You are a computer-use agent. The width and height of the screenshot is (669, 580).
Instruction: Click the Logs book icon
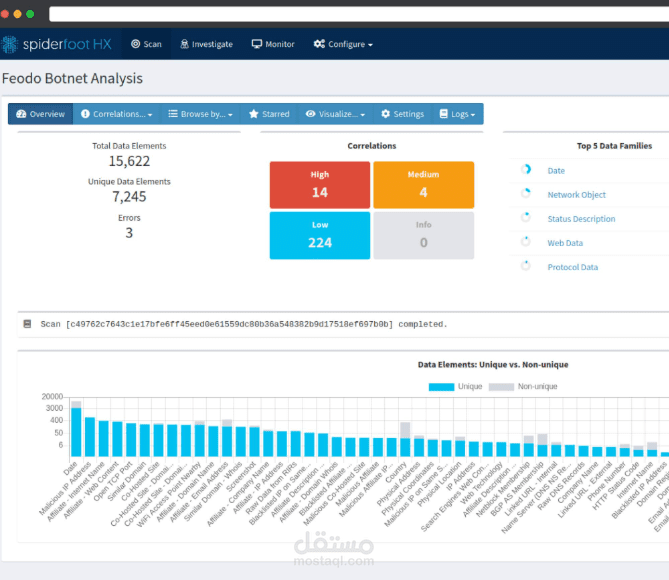444,114
